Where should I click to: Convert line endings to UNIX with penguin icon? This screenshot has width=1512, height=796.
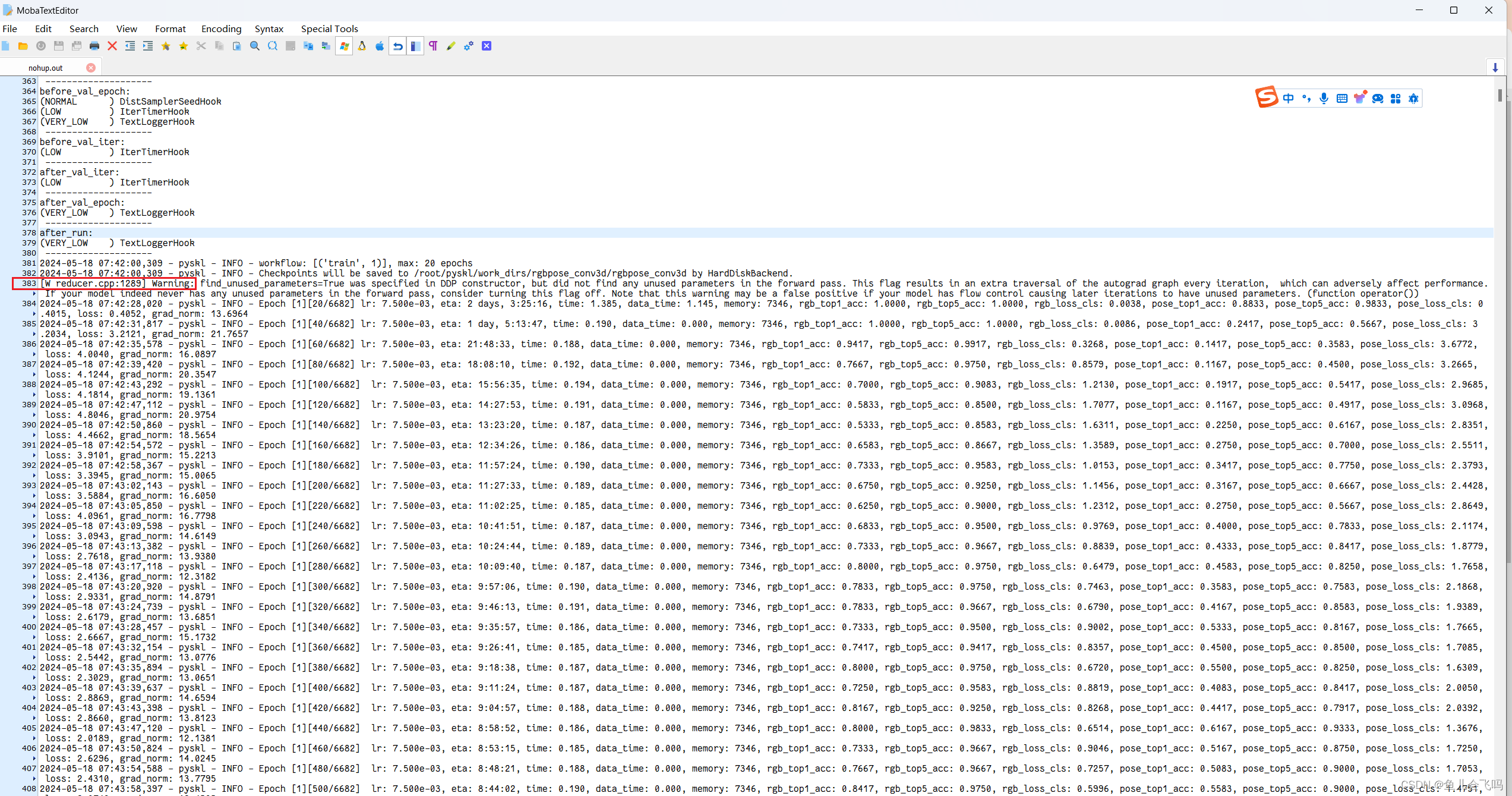coord(362,46)
